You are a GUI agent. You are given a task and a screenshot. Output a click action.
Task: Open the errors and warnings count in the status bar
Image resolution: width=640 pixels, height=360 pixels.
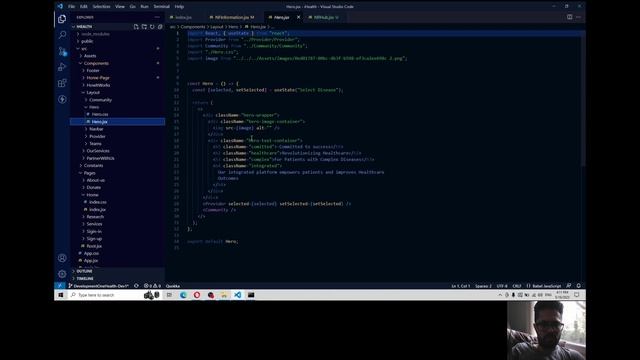click(x=152, y=286)
